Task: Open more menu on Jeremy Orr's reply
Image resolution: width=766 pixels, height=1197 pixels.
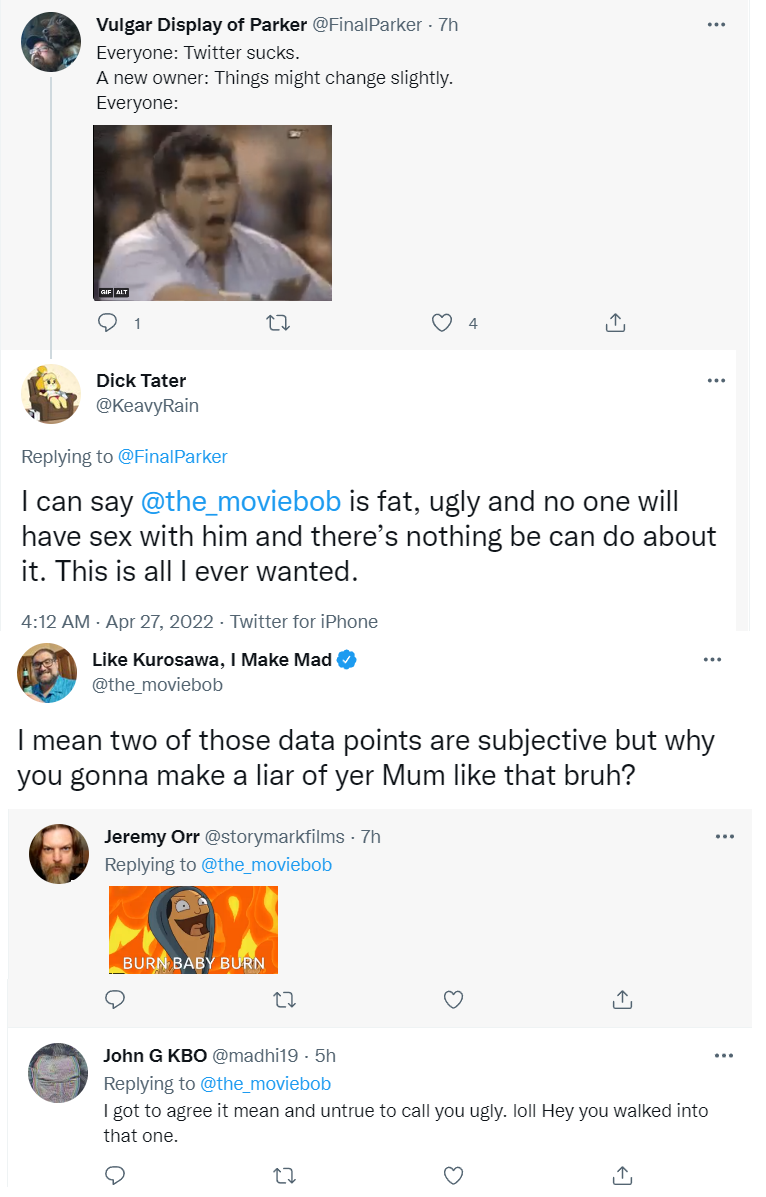Action: (725, 837)
